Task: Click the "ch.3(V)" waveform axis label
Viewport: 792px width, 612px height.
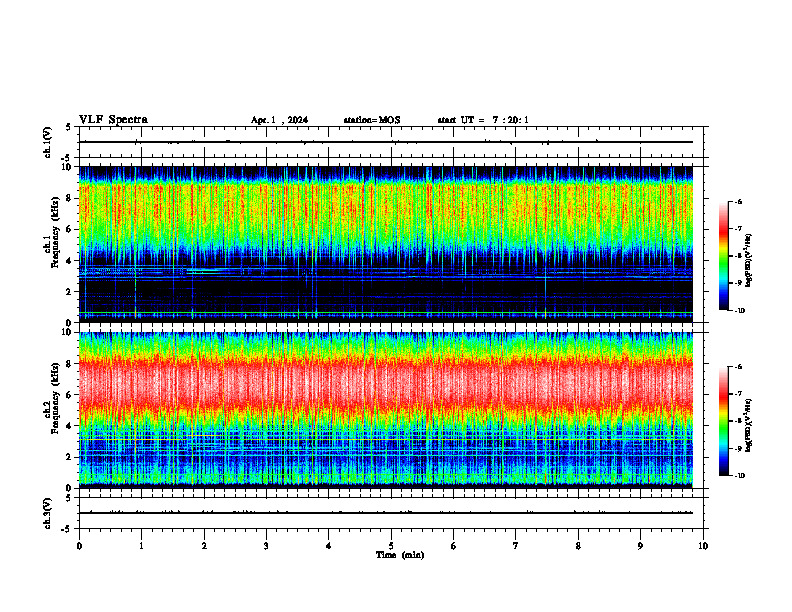Action: [x=47, y=513]
